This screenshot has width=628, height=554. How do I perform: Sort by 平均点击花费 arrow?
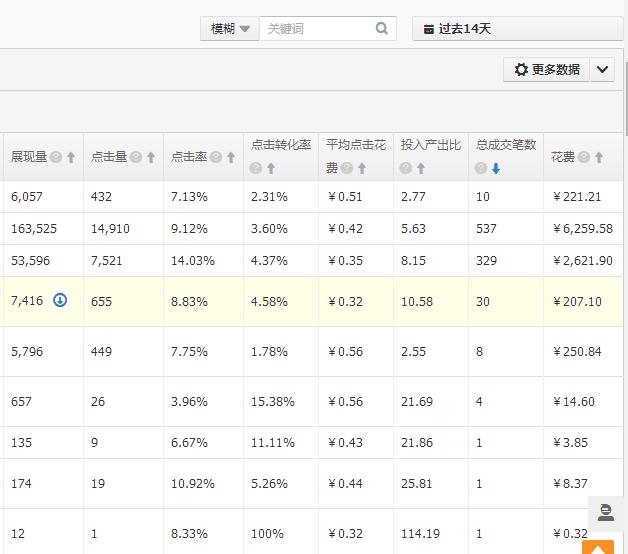point(362,168)
